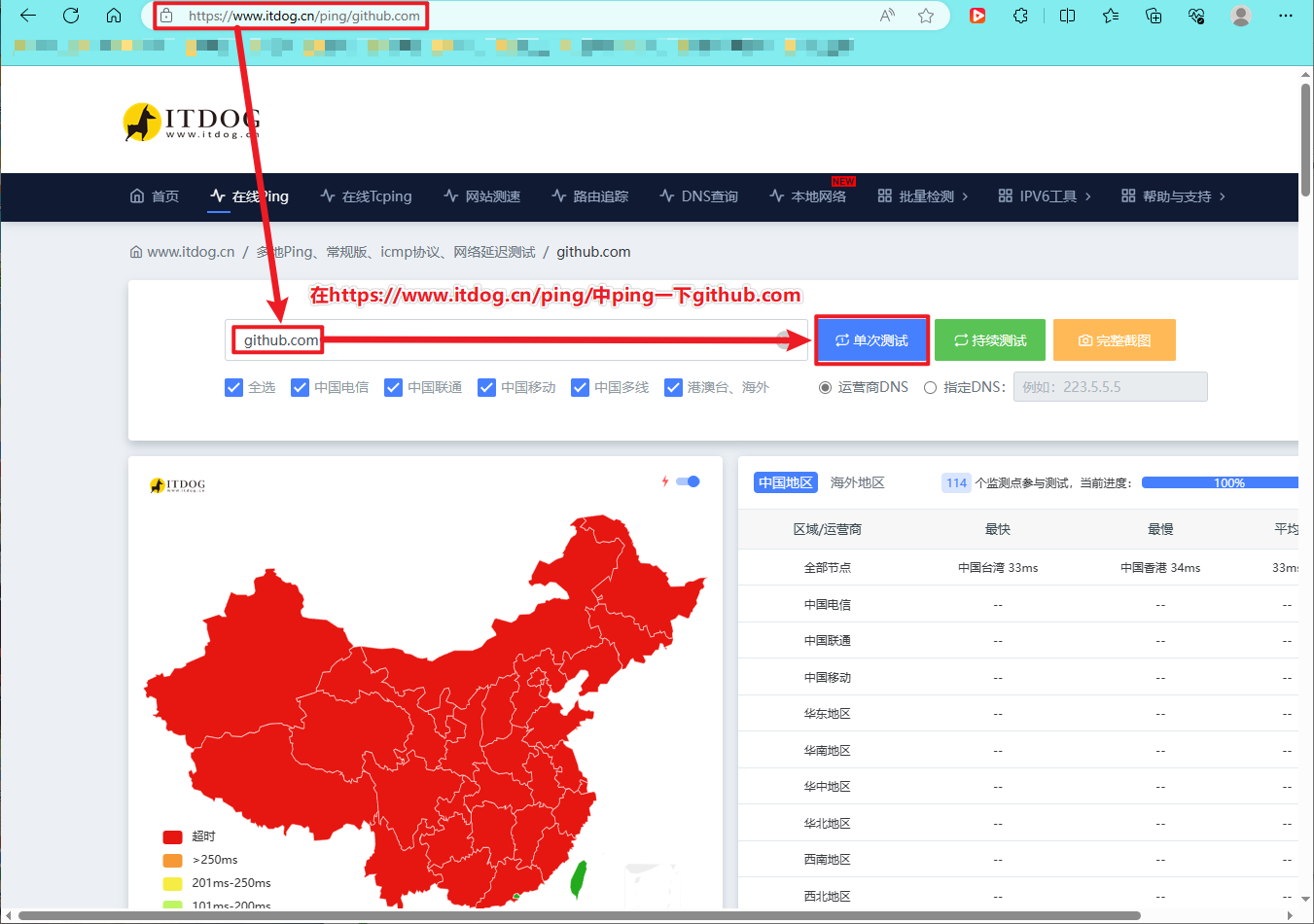Click the 最慢 column header

point(1160,529)
